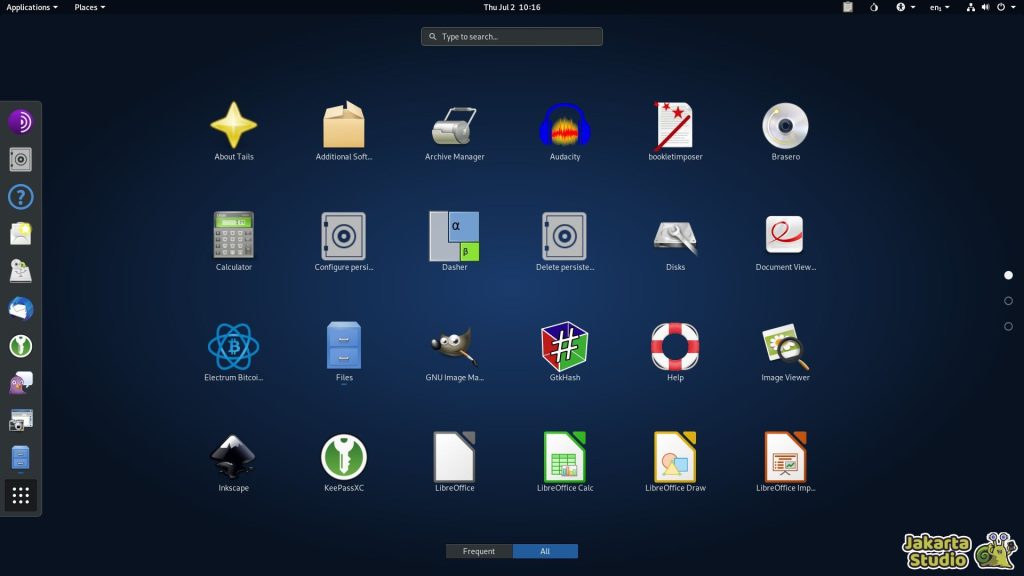
Task: Open Electrum Bitcoin Wallet
Action: pos(234,347)
